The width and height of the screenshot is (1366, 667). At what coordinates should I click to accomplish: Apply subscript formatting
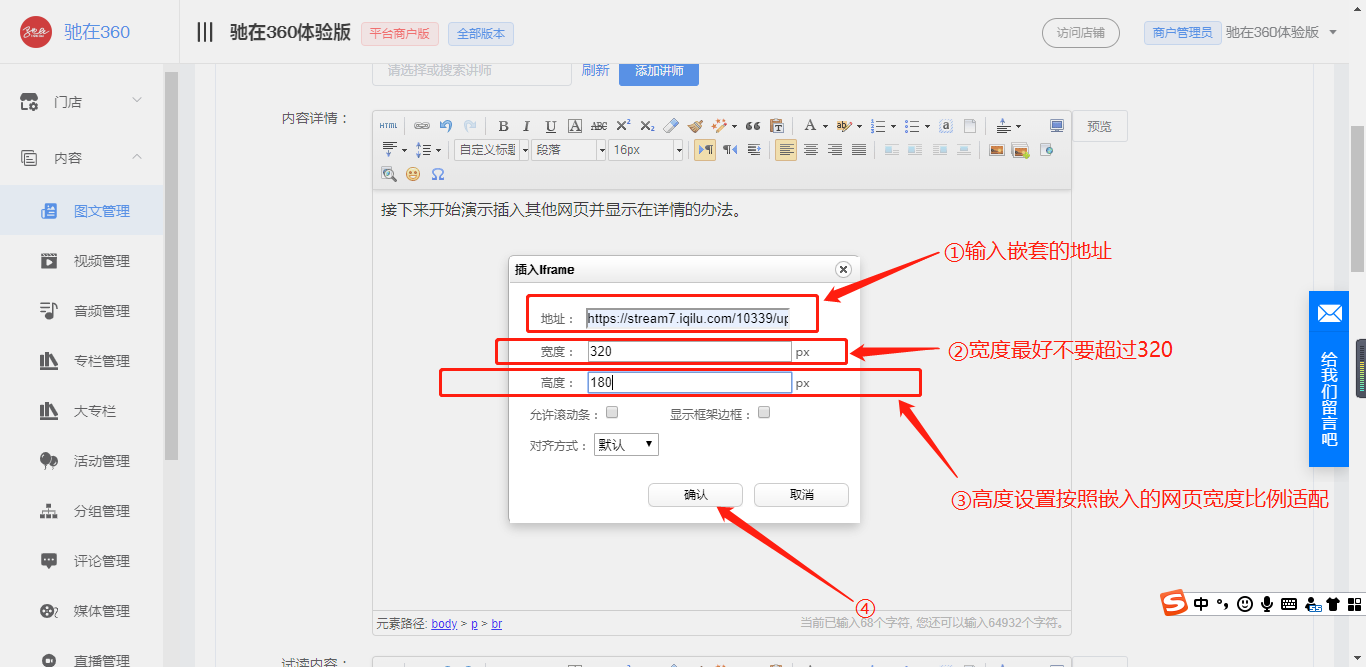647,126
